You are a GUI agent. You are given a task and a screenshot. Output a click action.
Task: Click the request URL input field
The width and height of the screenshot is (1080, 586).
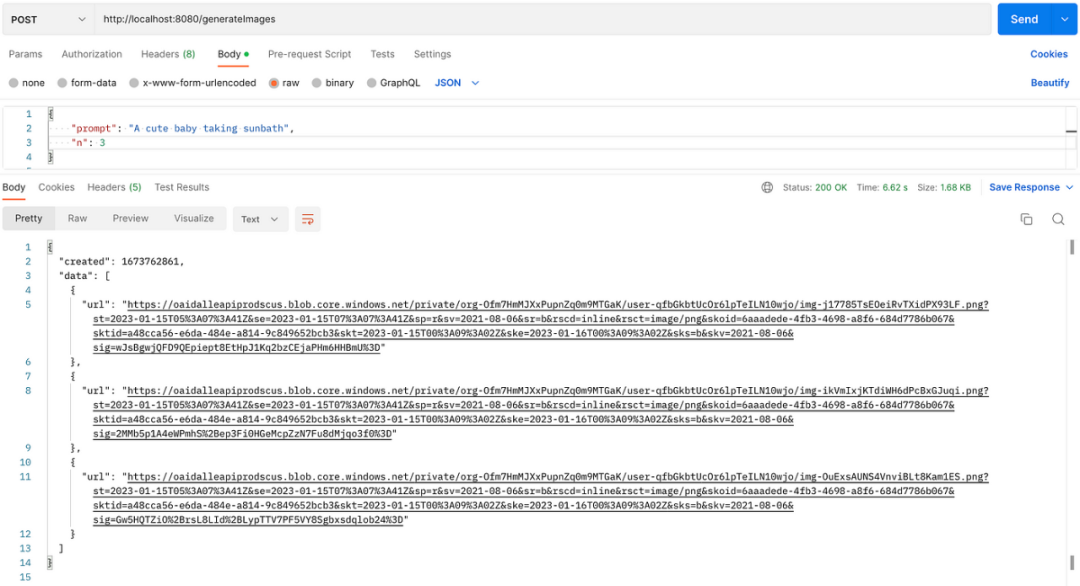coord(543,19)
